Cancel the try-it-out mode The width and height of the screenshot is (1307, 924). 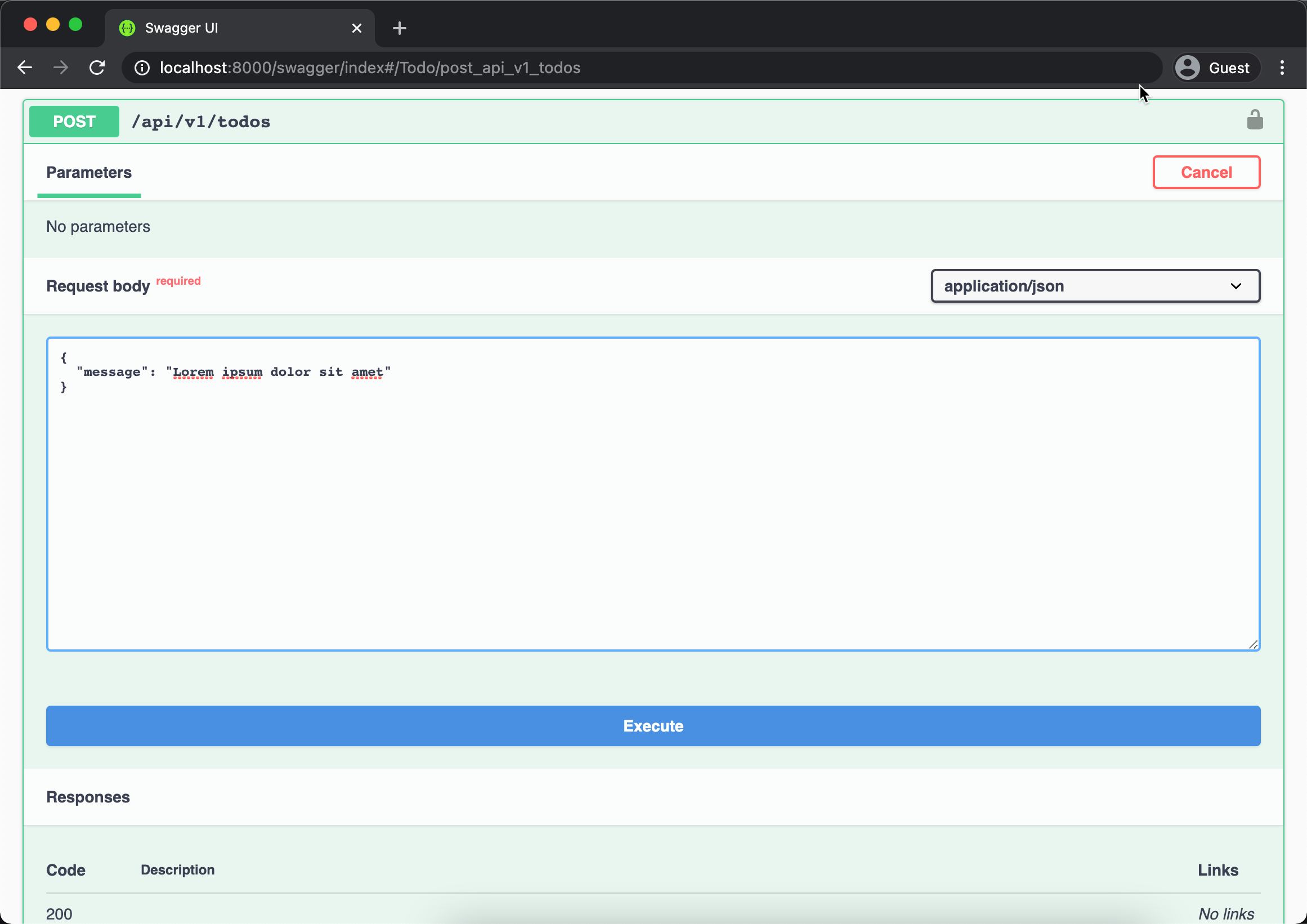[x=1206, y=172]
